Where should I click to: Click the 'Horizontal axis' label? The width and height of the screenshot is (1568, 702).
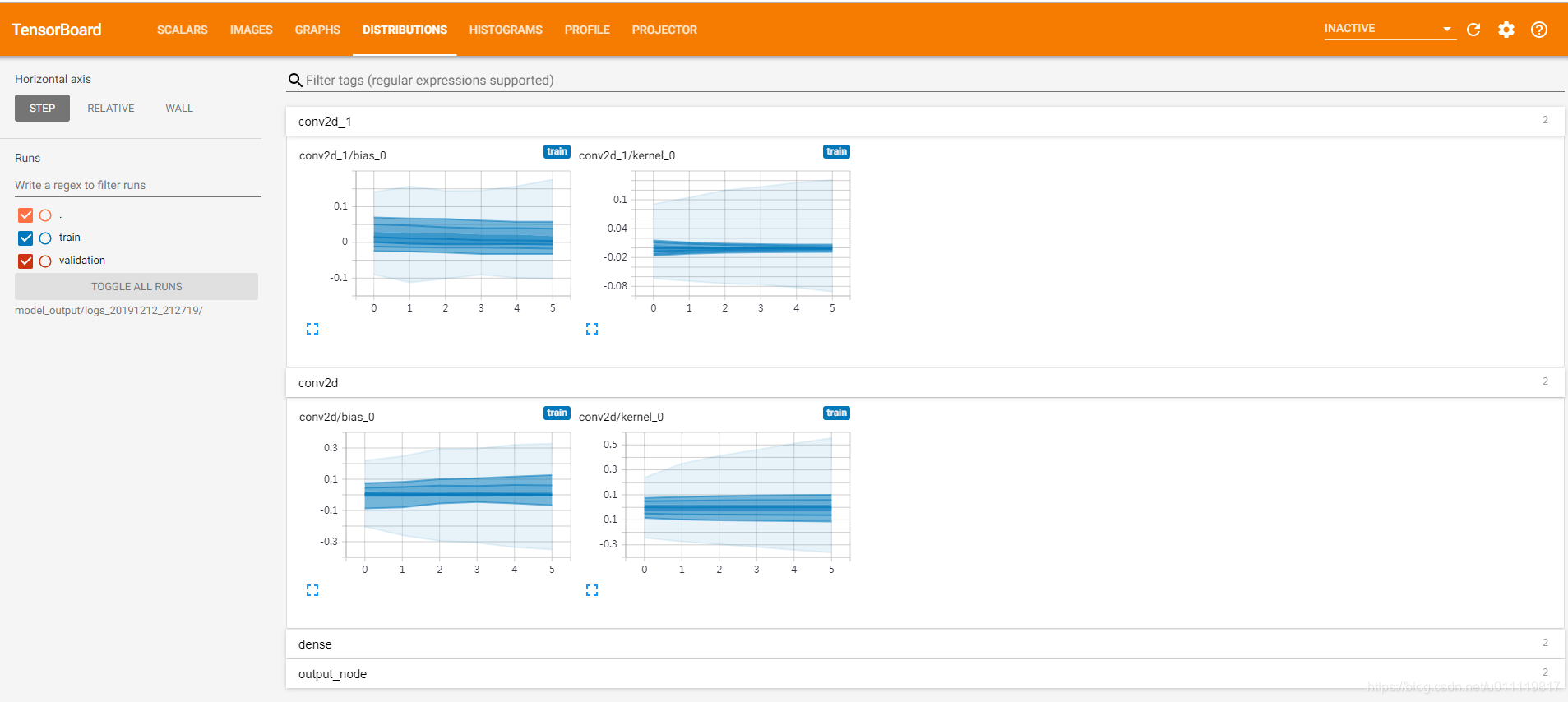coord(53,80)
